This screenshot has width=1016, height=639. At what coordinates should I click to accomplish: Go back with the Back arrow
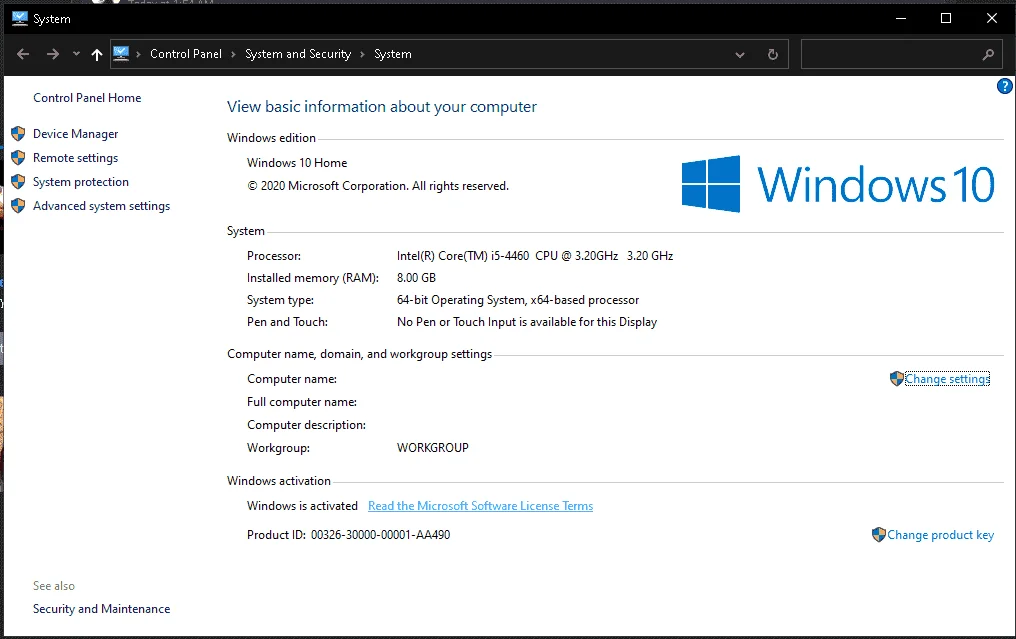click(23, 54)
